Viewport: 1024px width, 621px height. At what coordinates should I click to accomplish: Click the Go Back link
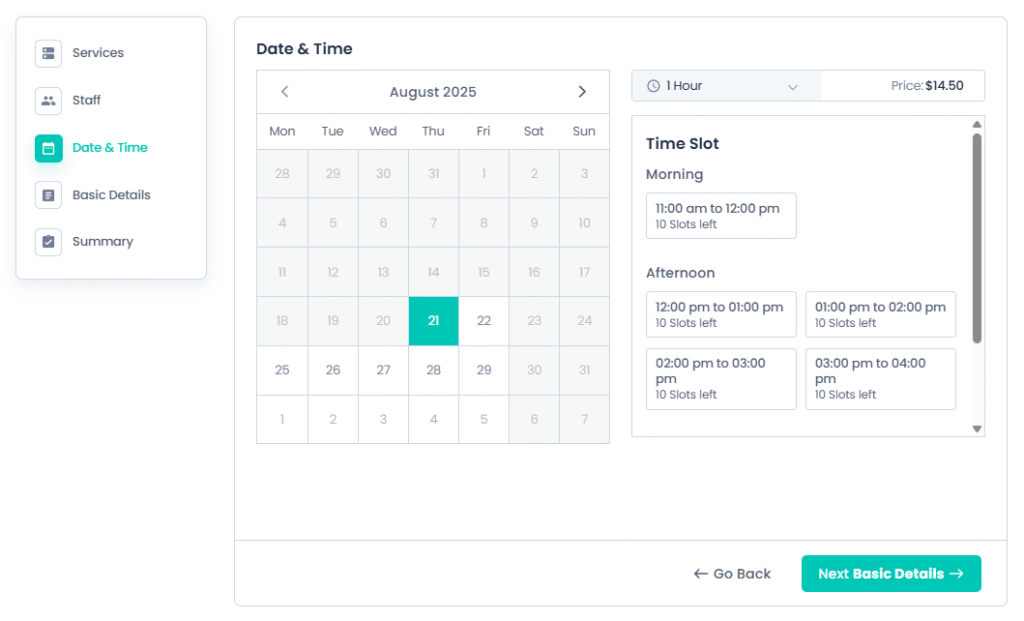[732, 573]
